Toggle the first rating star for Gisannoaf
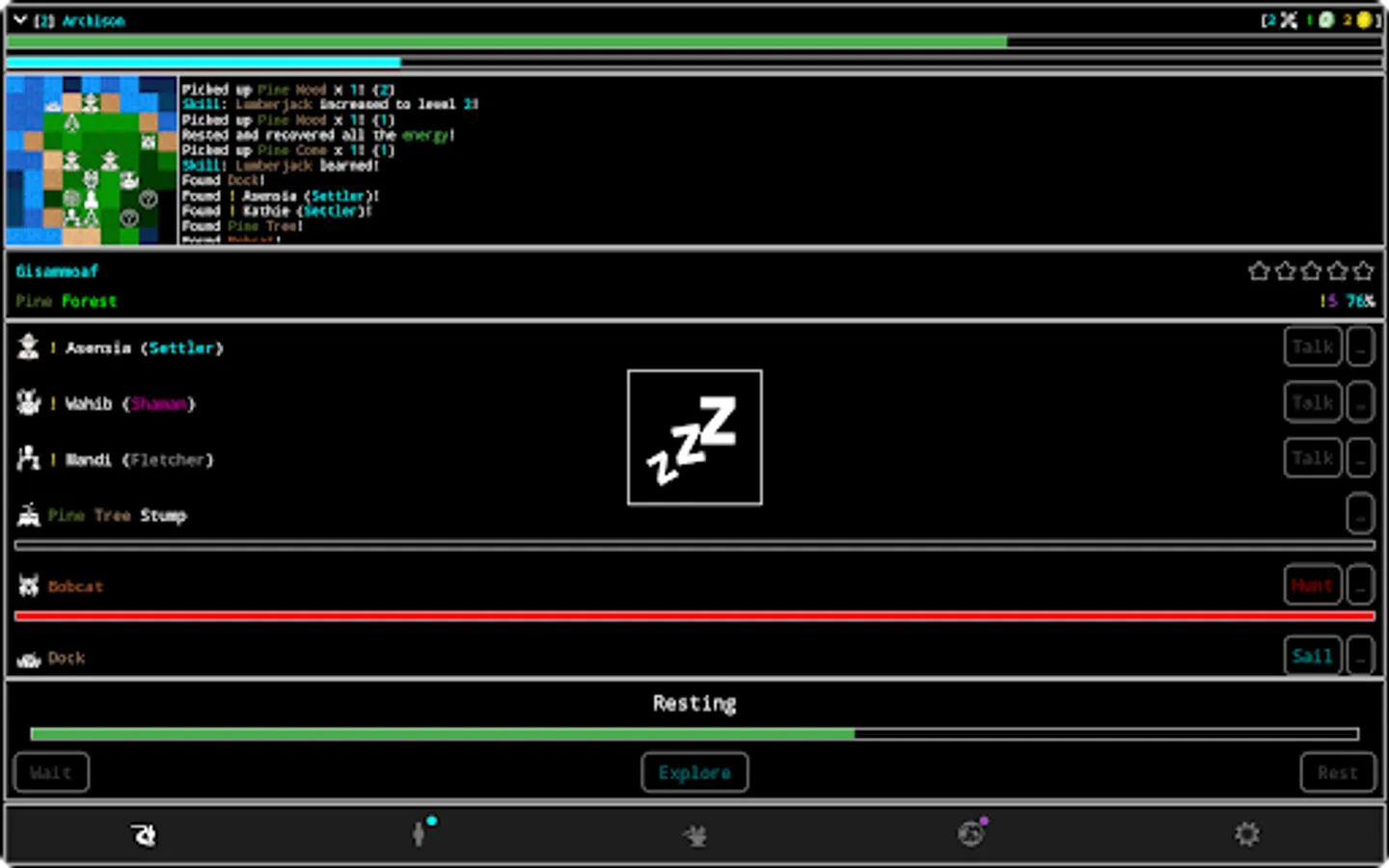 click(1259, 271)
